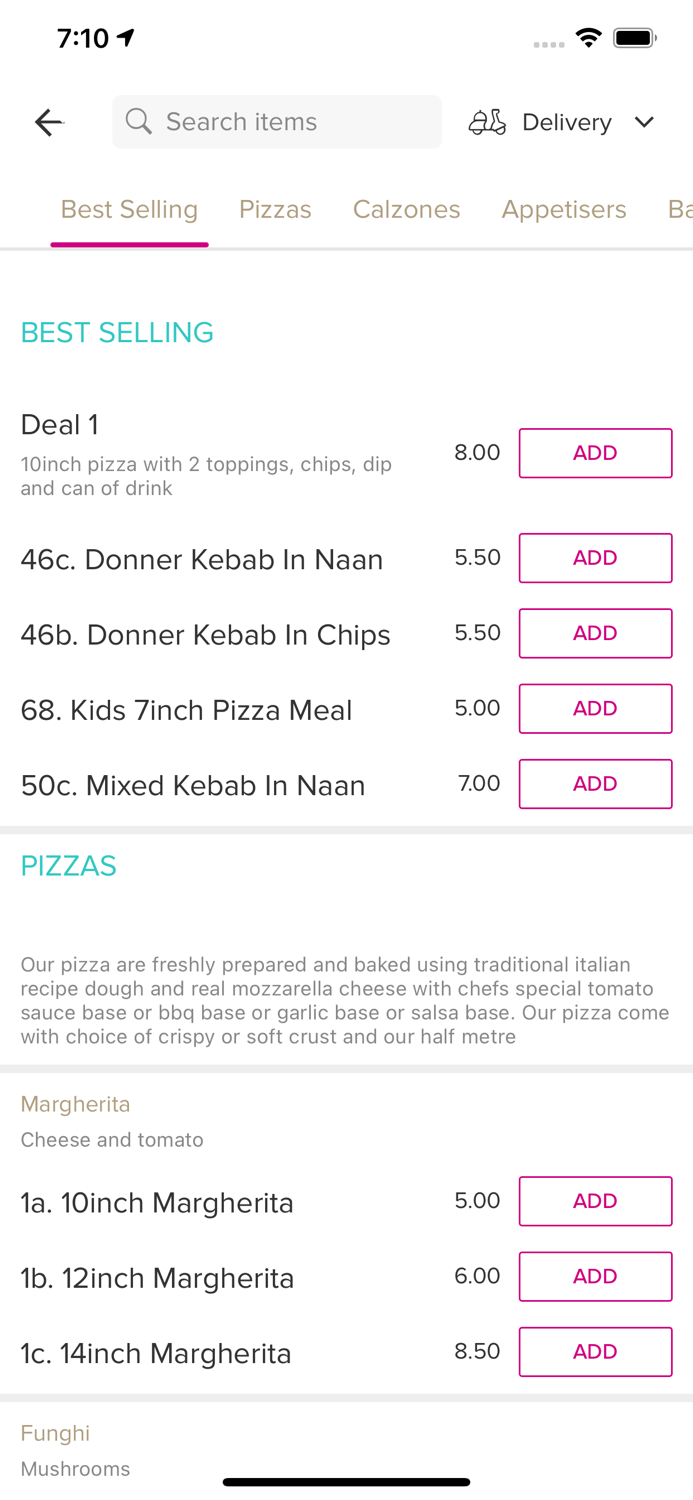
Task: Open the Delivery dropdown selector
Action: point(566,122)
